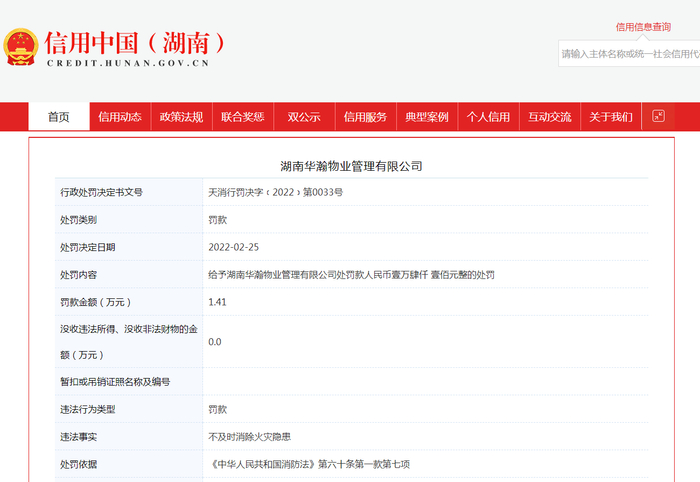Open the 互动交流 menu item
The width and height of the screenshot is (700, 482).
click(x=550, y=117)
